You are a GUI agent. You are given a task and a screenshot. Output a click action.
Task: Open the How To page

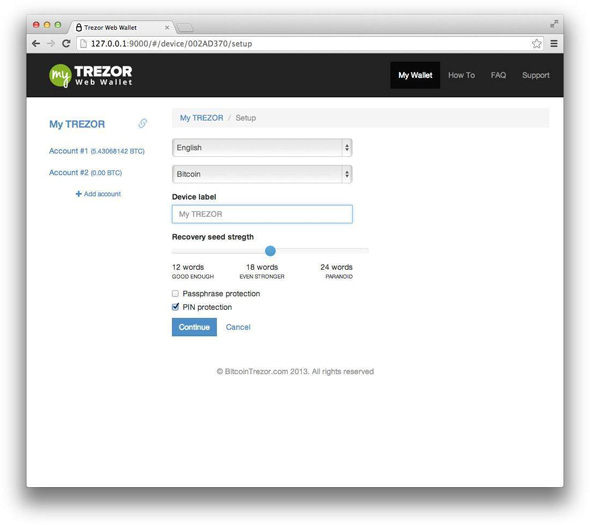tap(461, 75)
